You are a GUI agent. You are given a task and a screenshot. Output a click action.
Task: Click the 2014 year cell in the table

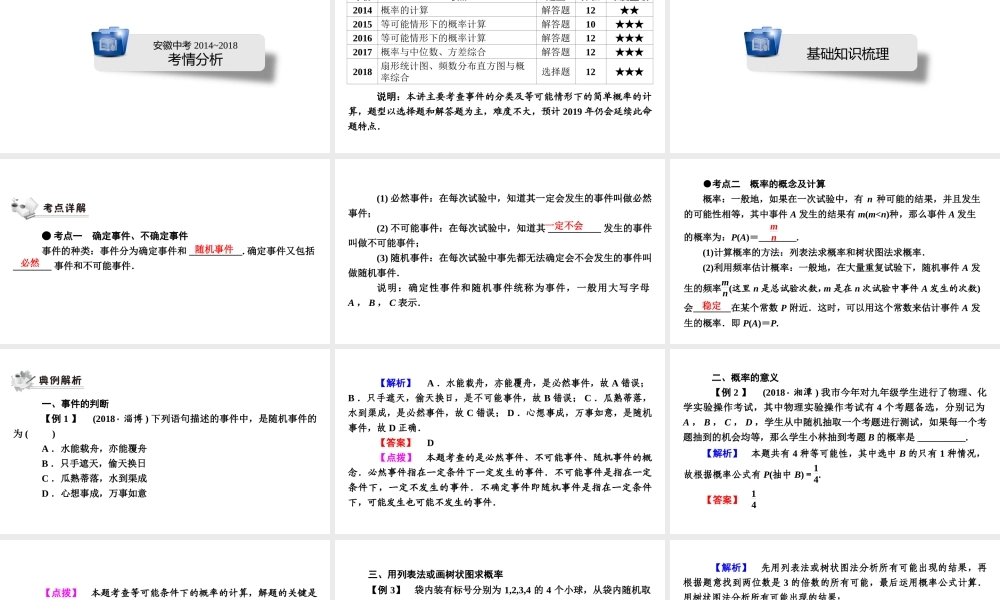[362, 10]
